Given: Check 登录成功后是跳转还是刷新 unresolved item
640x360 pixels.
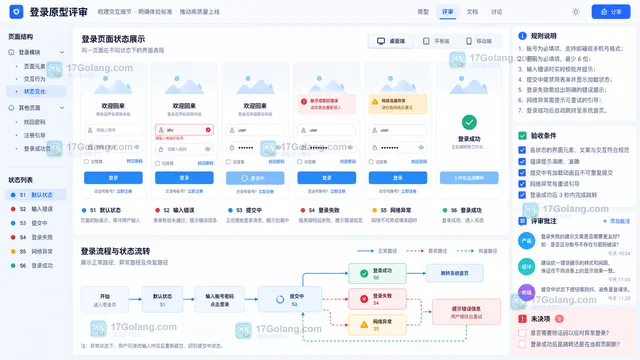Looking at the screenshot, I should (x=522, y=344).
